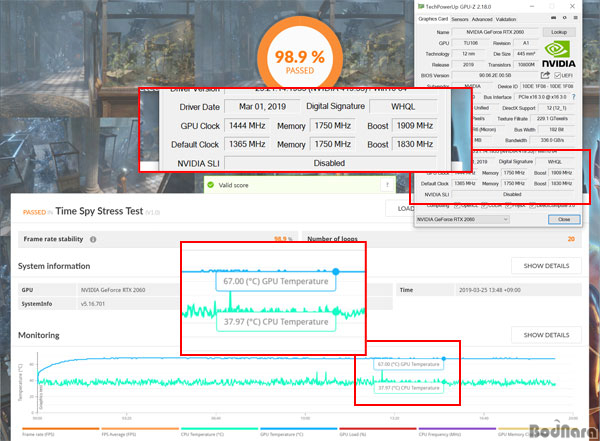Click the Bus Interface question mark icon
Image resolution: width=600 pixels, height=441 pixels.
574,97
